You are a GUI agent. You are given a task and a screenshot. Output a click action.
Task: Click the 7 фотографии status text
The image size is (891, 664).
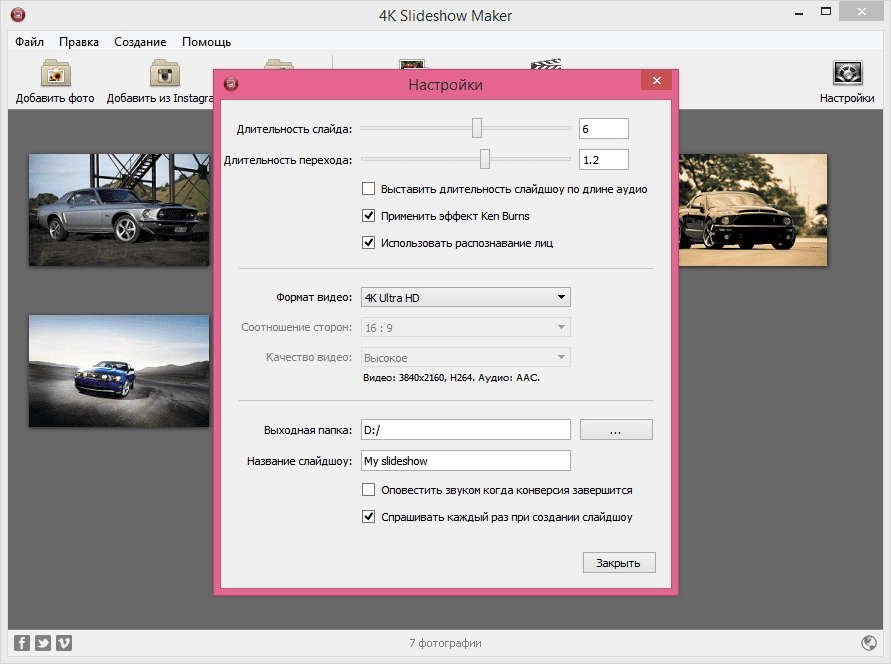[446, 643]
